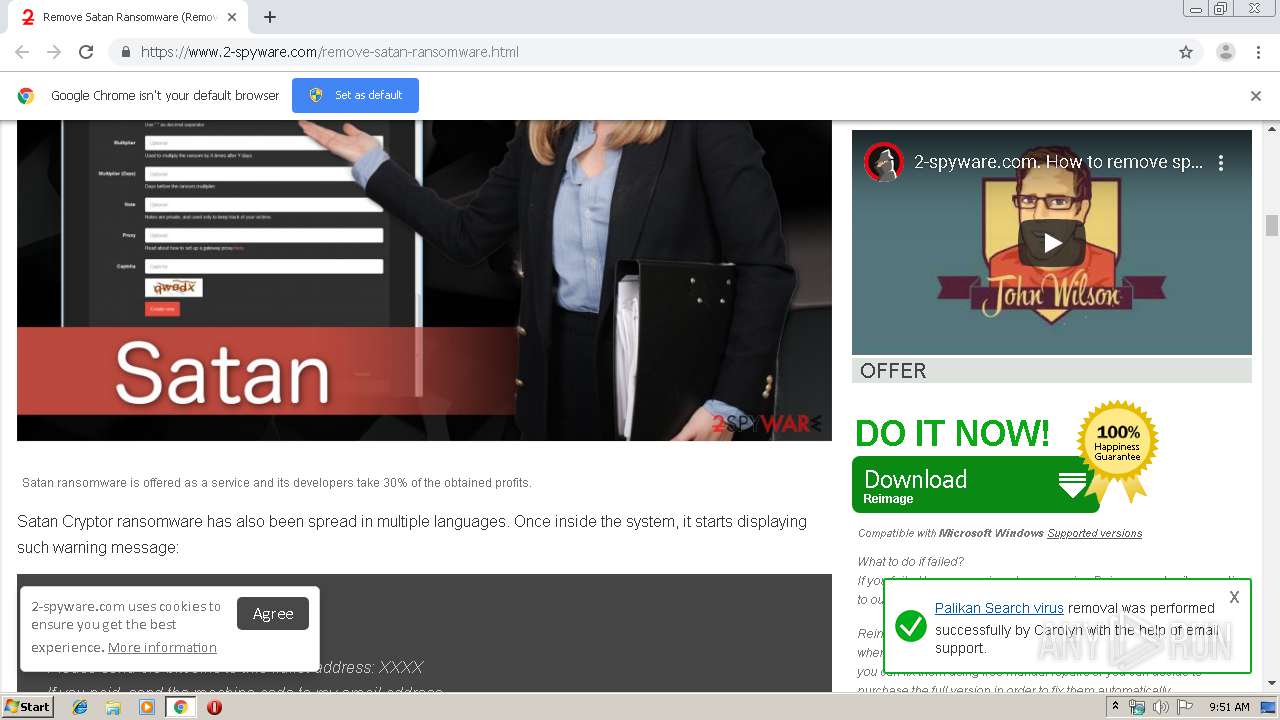Open Windows Explorer from taskbar
Image resolution: width=1280 pixels, height=720 pixels.
[113, 707]
